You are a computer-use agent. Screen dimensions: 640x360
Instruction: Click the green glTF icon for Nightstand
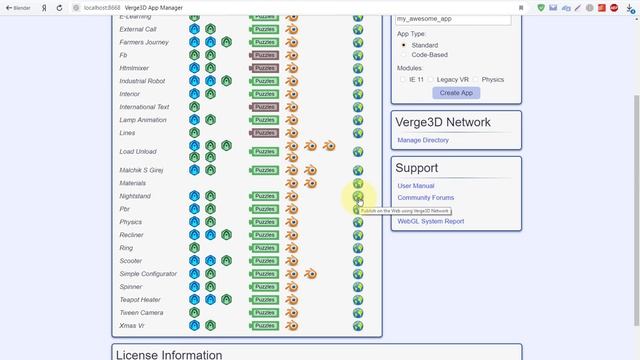click(210, 196)
